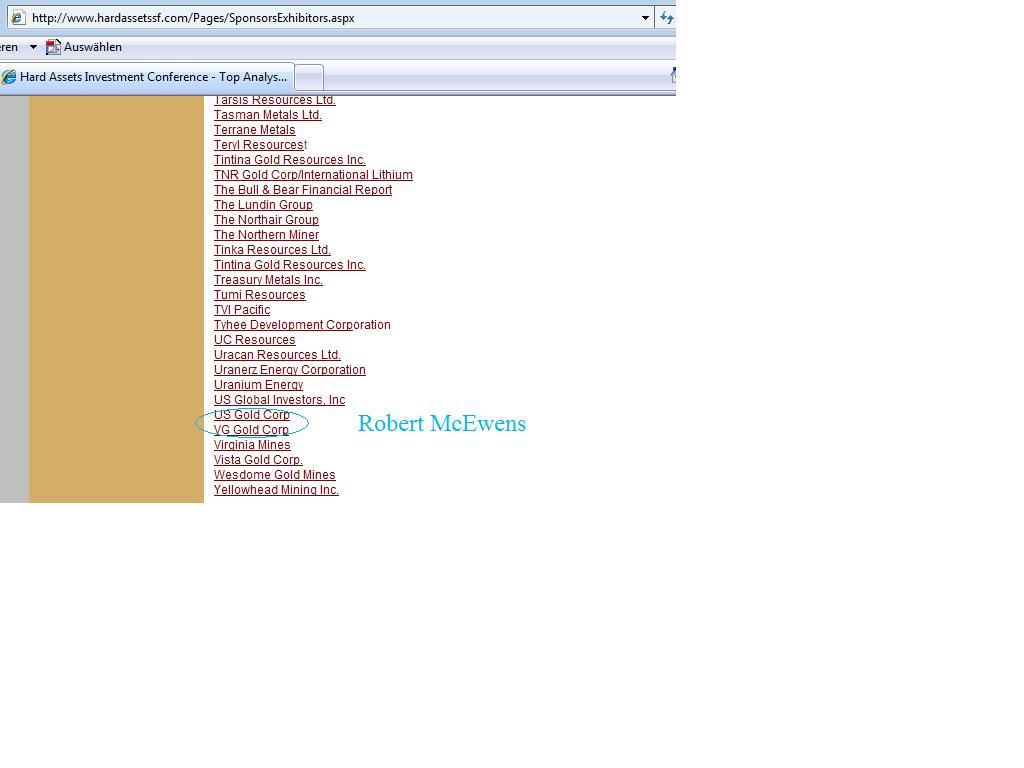Open Tumi Resources link
Image resolution: width=1024 pixels, height=768 pixels.
coord(259,295)
